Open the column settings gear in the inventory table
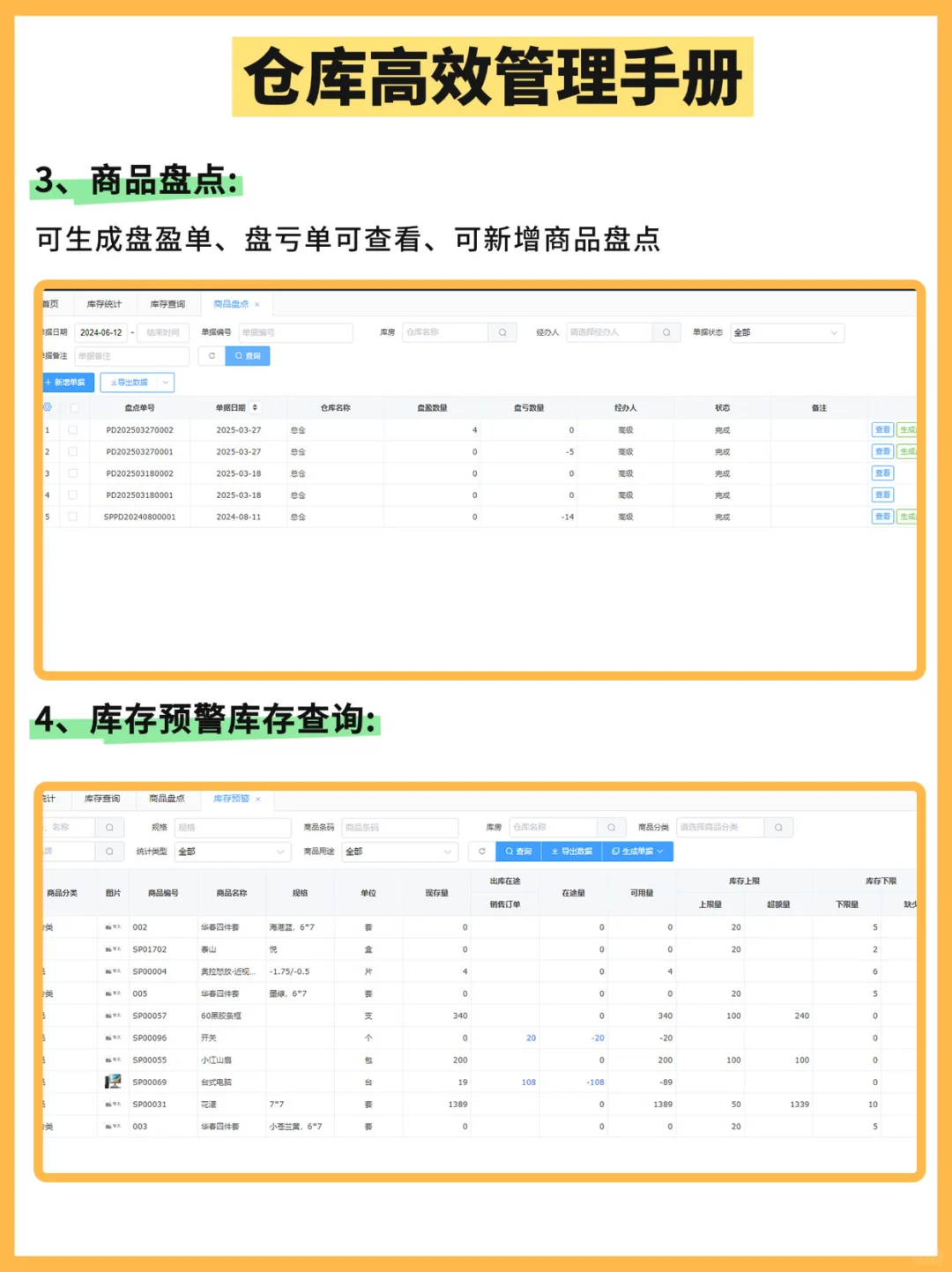 (x=48, y=407)
